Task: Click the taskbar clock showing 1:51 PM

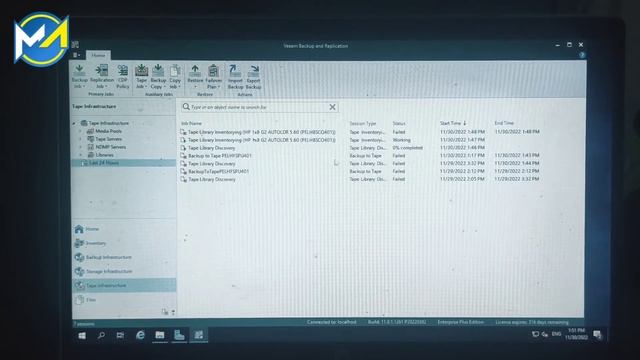Action: (x=576, y=334)
